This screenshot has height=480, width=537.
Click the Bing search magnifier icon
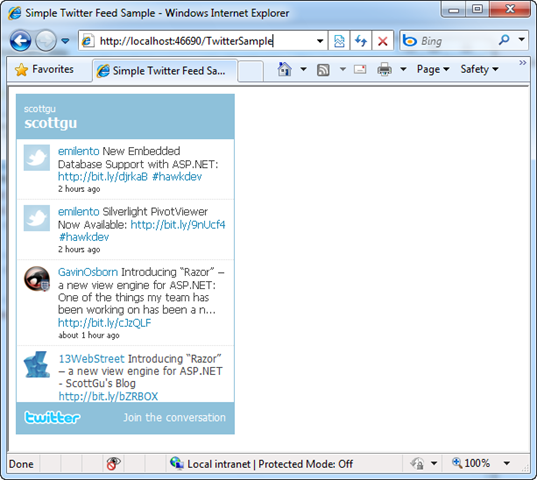[504, 40]
